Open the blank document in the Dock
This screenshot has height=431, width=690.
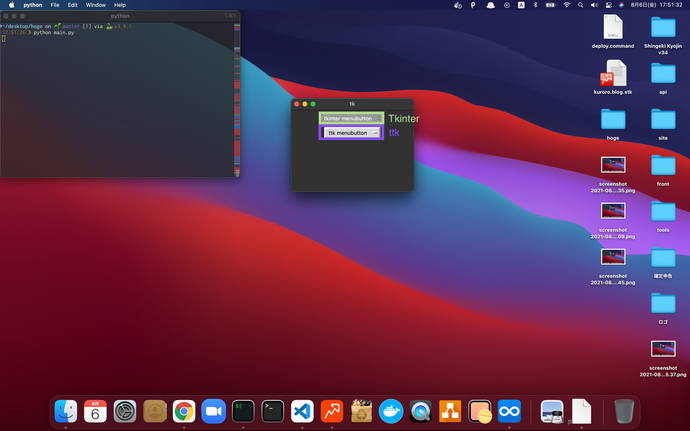click(581, 411)
